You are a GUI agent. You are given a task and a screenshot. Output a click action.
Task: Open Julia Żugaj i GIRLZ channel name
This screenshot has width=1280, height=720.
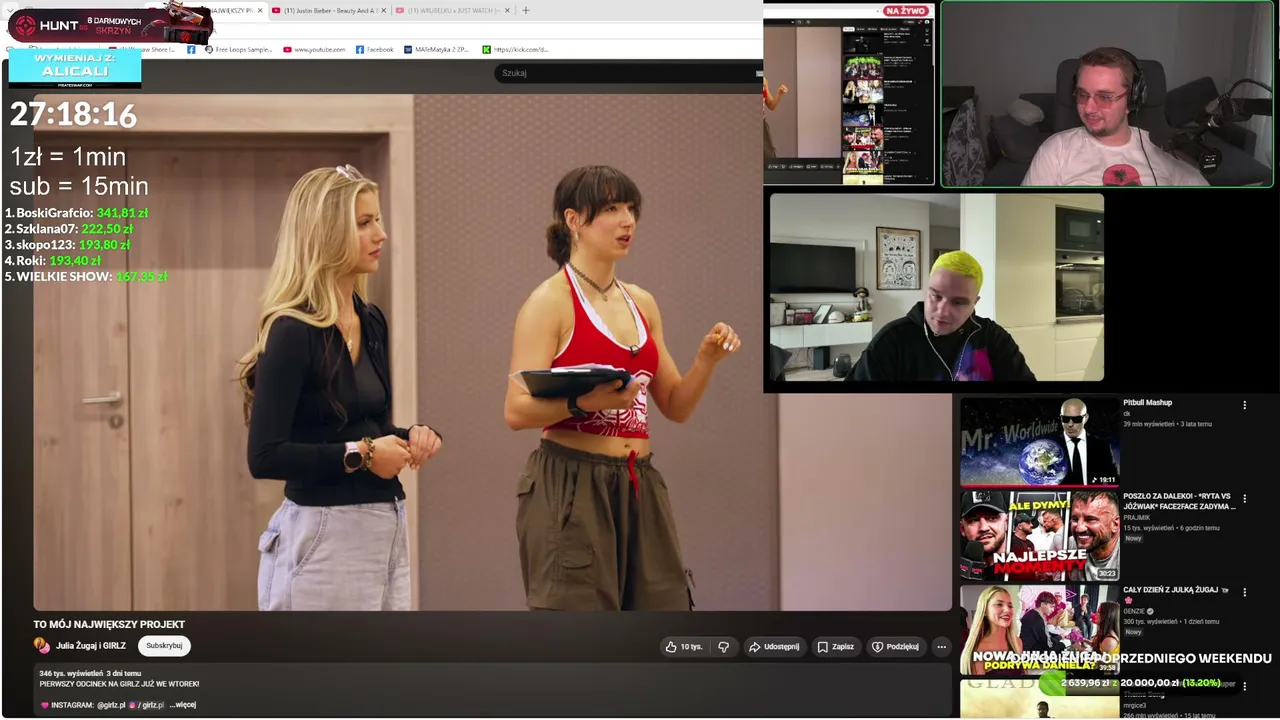91,646
